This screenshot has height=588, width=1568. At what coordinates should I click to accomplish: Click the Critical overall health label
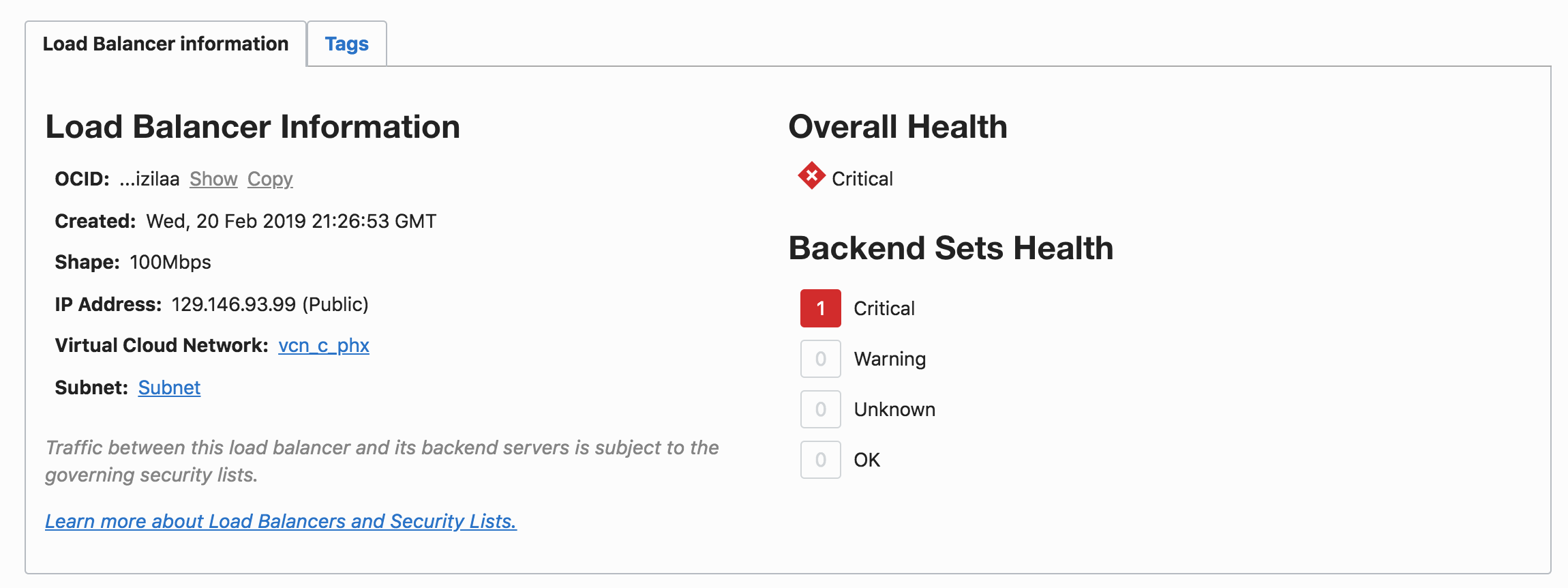pos(862,179)
